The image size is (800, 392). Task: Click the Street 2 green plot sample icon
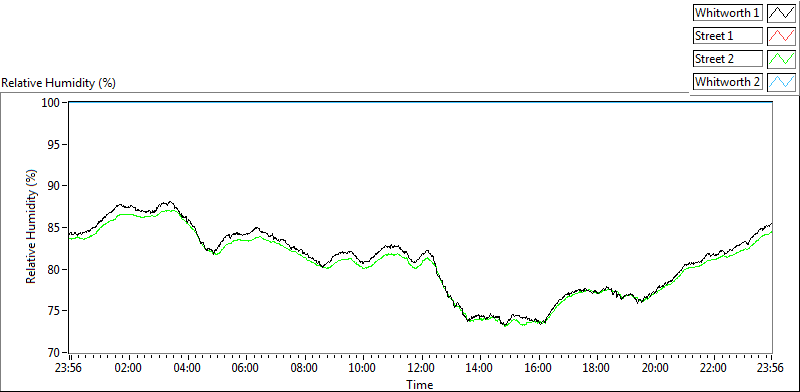(781, 59)
